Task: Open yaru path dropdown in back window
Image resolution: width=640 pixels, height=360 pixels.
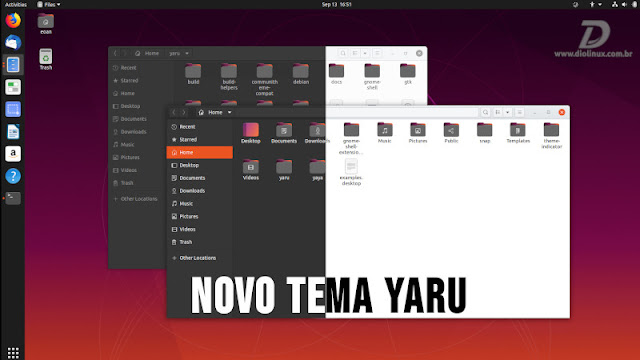Action: pos(187,53)
